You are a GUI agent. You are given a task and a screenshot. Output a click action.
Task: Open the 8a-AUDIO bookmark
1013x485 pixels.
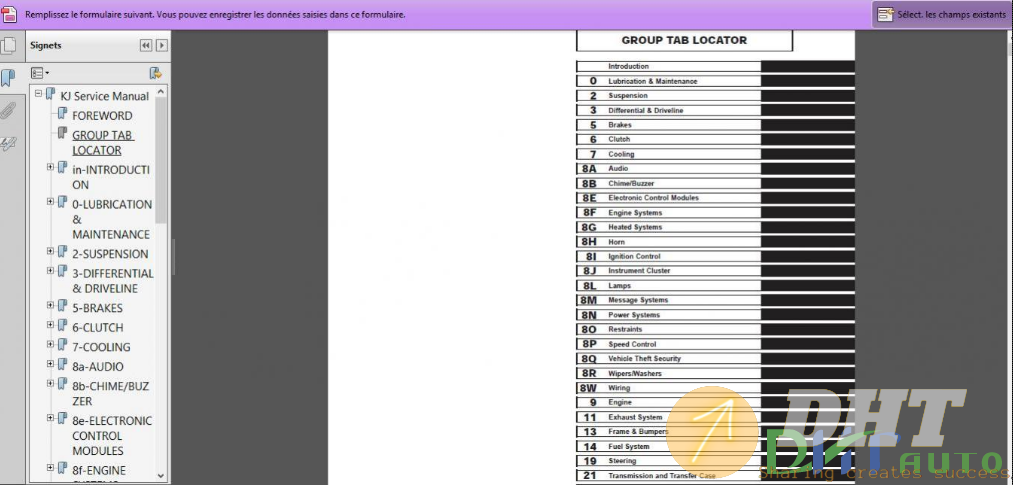[98, 366]
